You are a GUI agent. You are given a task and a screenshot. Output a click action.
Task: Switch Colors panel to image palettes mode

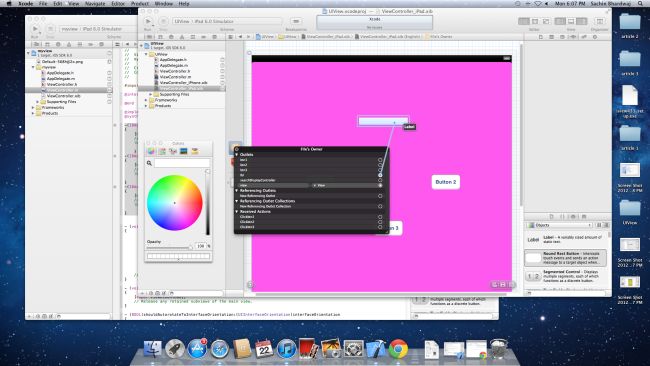pyautogui.click(x=184, y=152)
